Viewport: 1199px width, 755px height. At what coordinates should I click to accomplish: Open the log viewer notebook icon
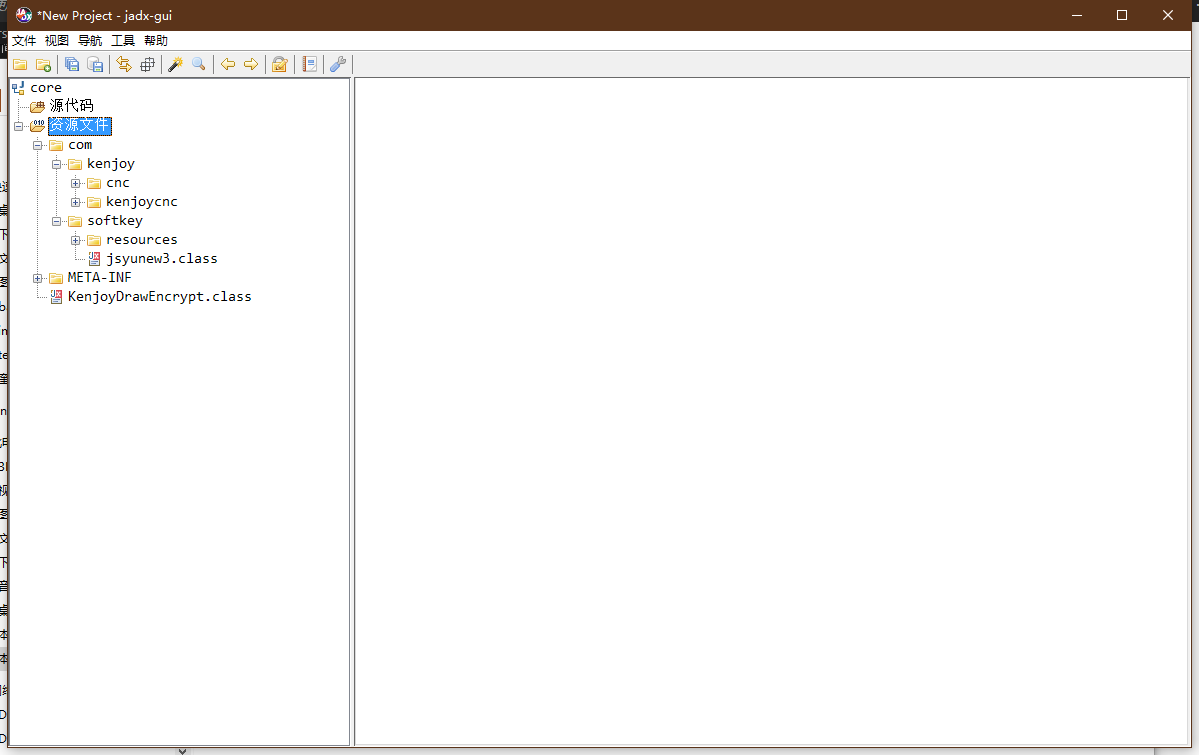(x=310, y=65)
